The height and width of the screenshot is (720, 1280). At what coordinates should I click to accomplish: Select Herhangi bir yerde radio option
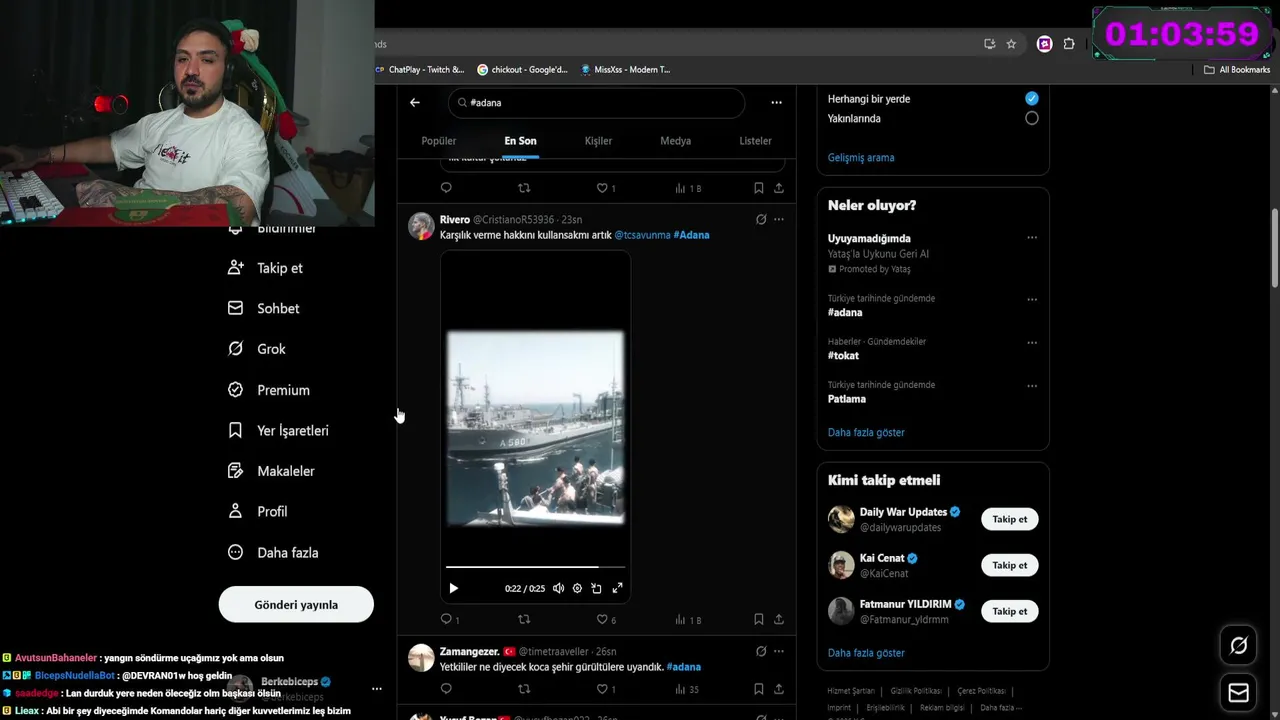[x=1031, y=98]
